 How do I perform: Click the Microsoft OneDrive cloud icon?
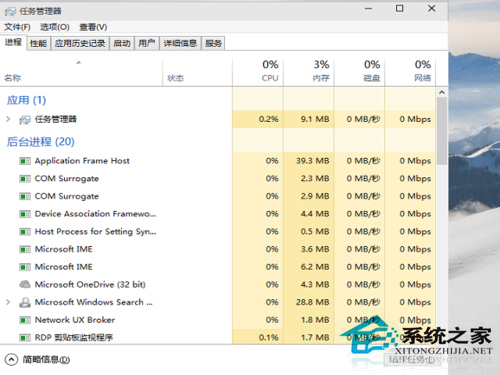pos(25,284)
